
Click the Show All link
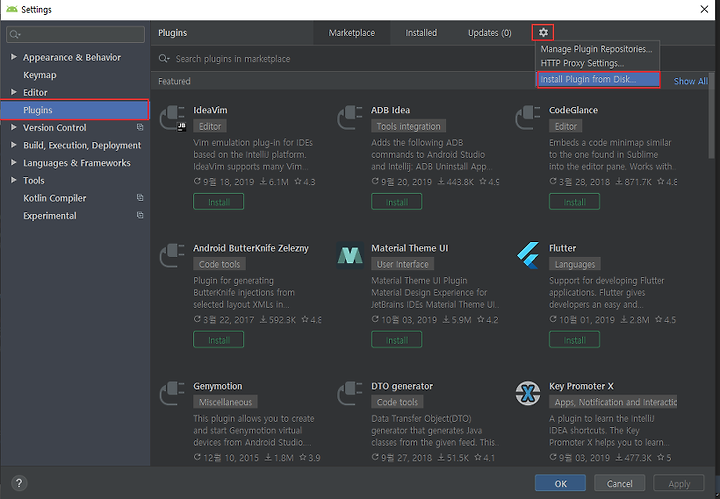coord(691,81)
